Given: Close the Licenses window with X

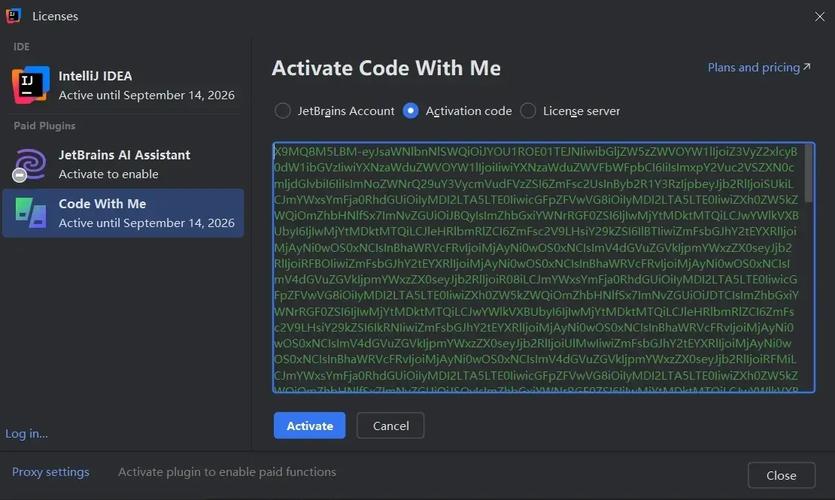Looking at the screenshot, I should point(820,16).
